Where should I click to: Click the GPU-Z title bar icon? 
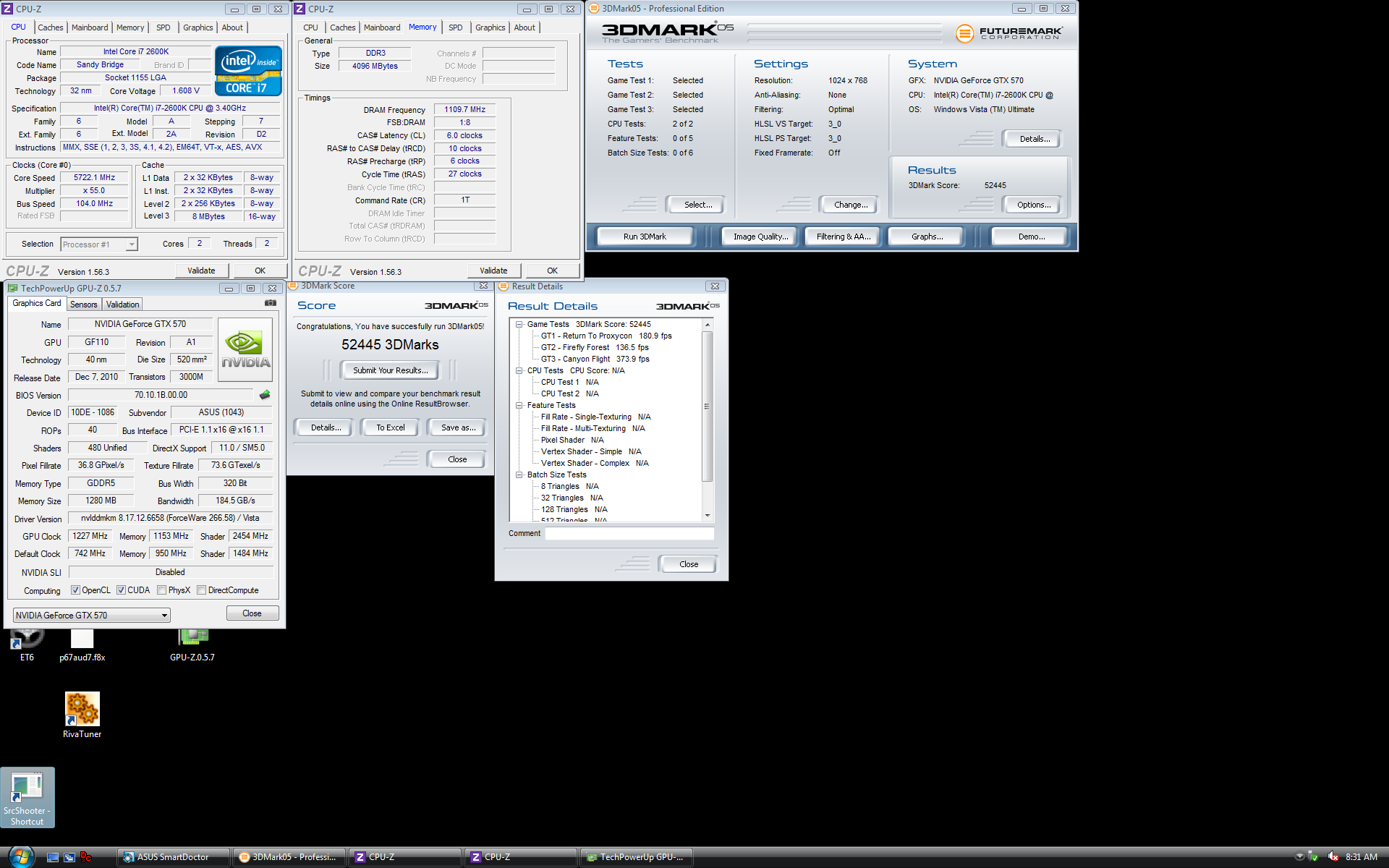tap(12, 288)
